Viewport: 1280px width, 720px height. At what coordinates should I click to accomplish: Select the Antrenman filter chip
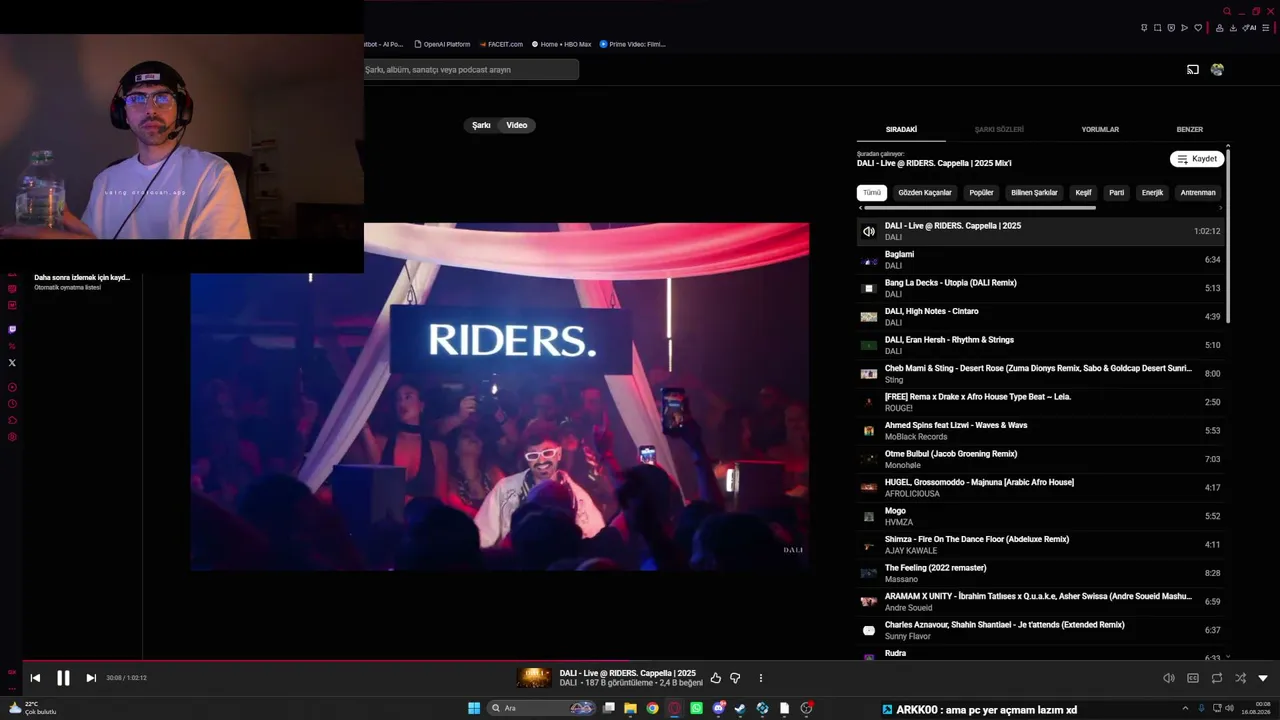[1198, 193]
